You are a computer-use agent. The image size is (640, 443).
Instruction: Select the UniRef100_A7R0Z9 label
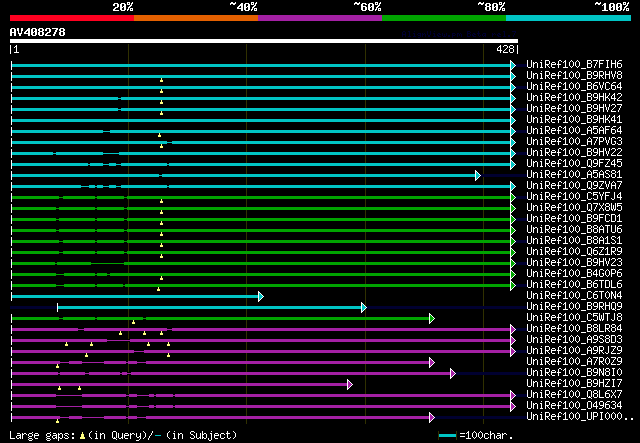tap(574, 362)
